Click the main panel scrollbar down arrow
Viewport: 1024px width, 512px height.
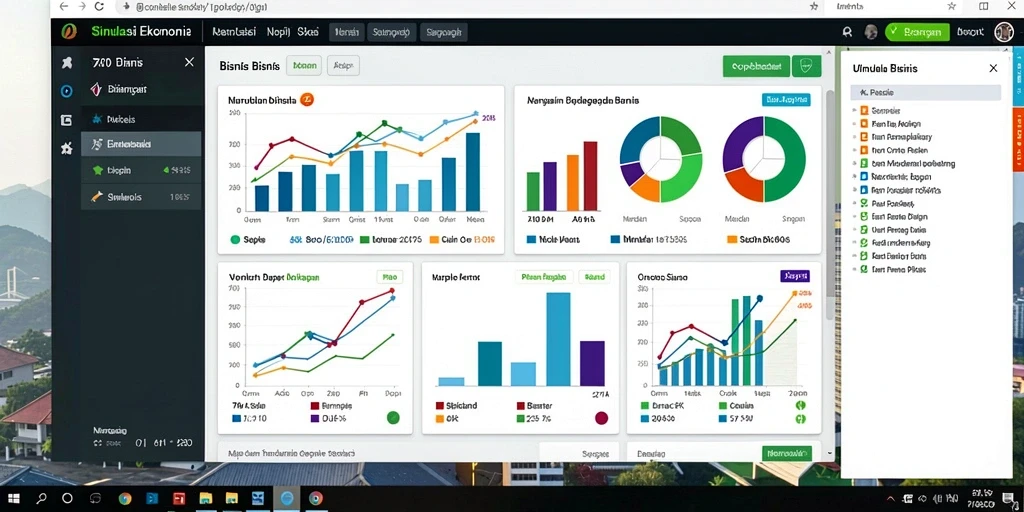830,453
